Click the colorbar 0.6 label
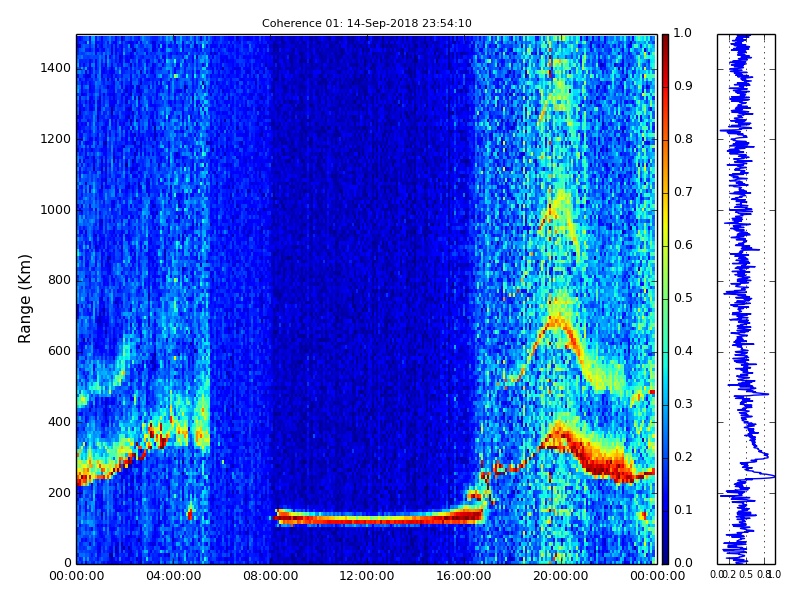 [683, 245]
